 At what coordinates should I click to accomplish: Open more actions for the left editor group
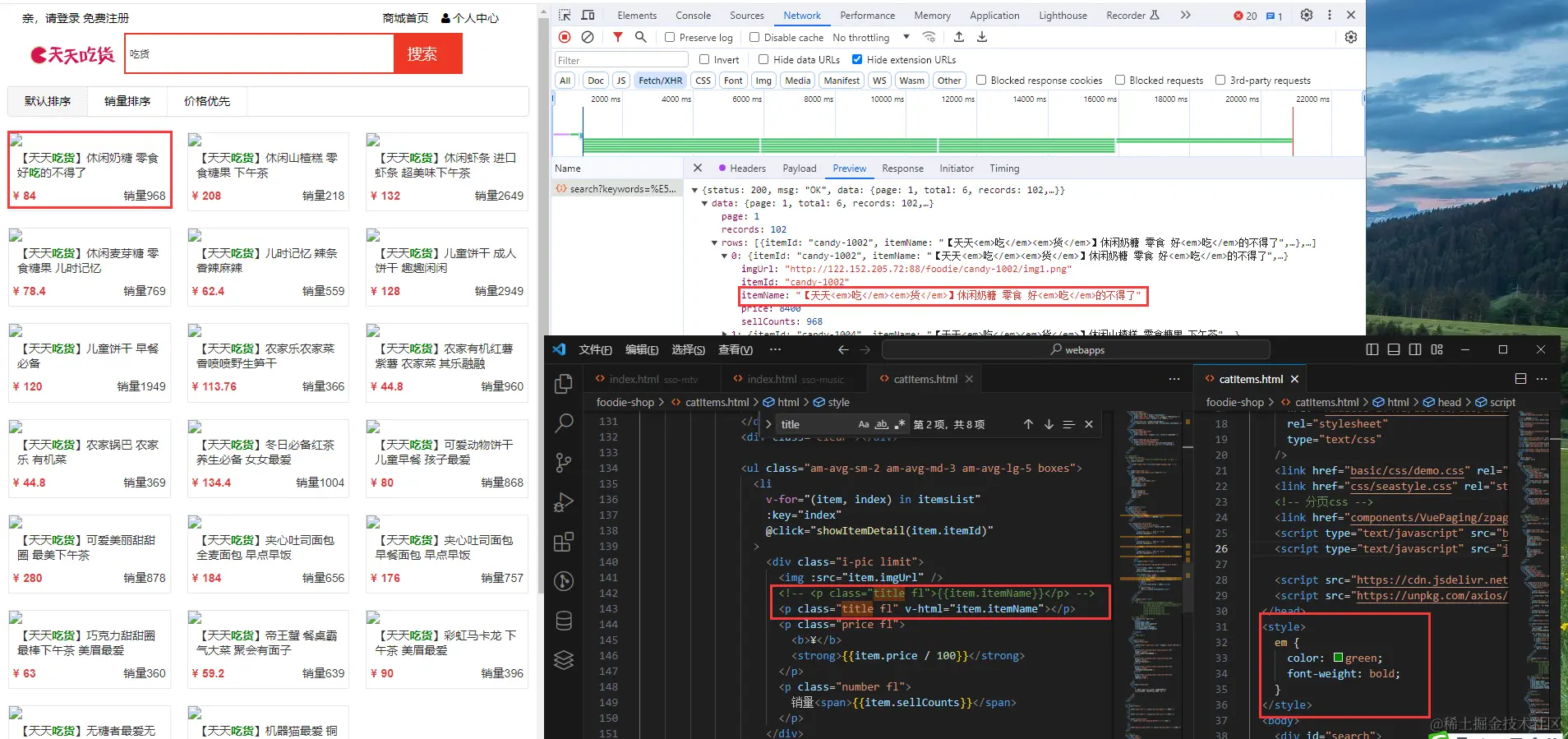(1174, 379)
